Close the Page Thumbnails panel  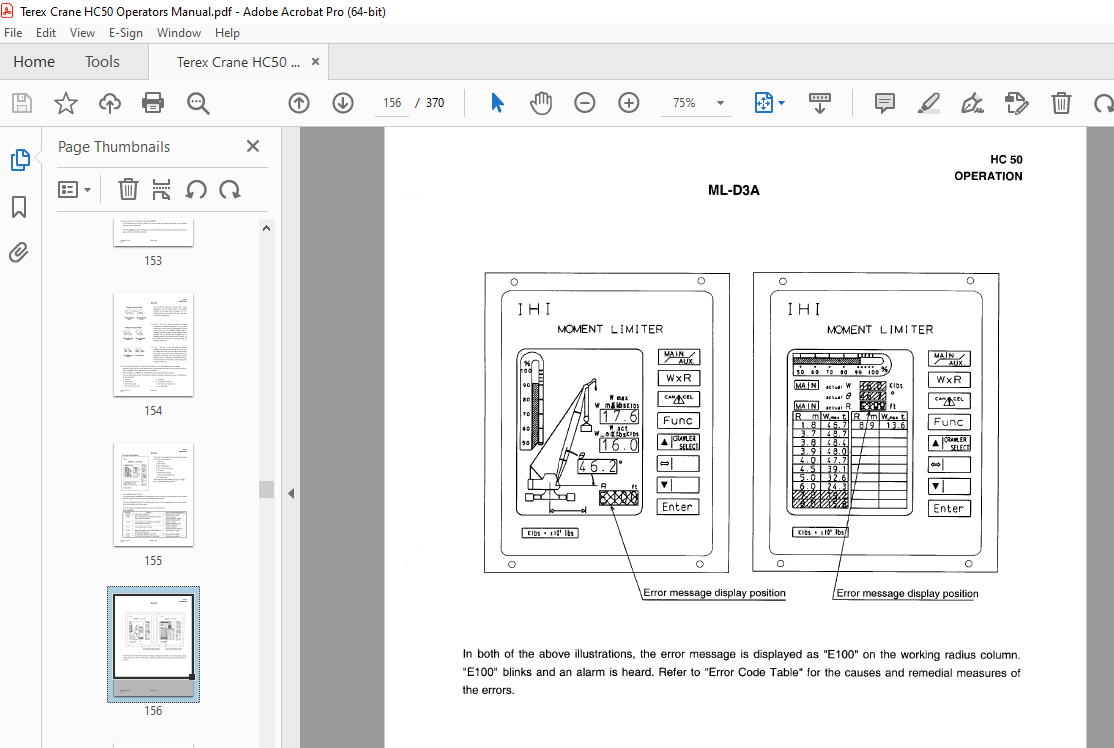[253, 146]
